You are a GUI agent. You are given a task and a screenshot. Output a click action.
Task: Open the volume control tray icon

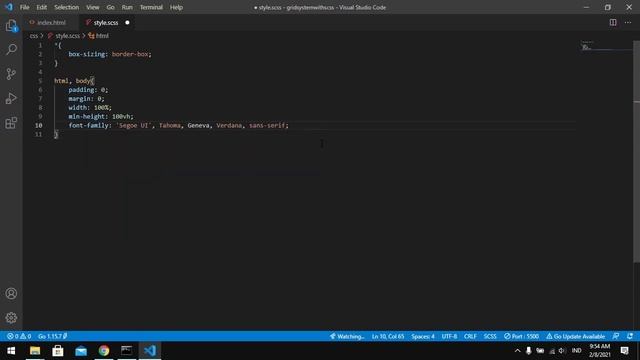coord(562,351)
